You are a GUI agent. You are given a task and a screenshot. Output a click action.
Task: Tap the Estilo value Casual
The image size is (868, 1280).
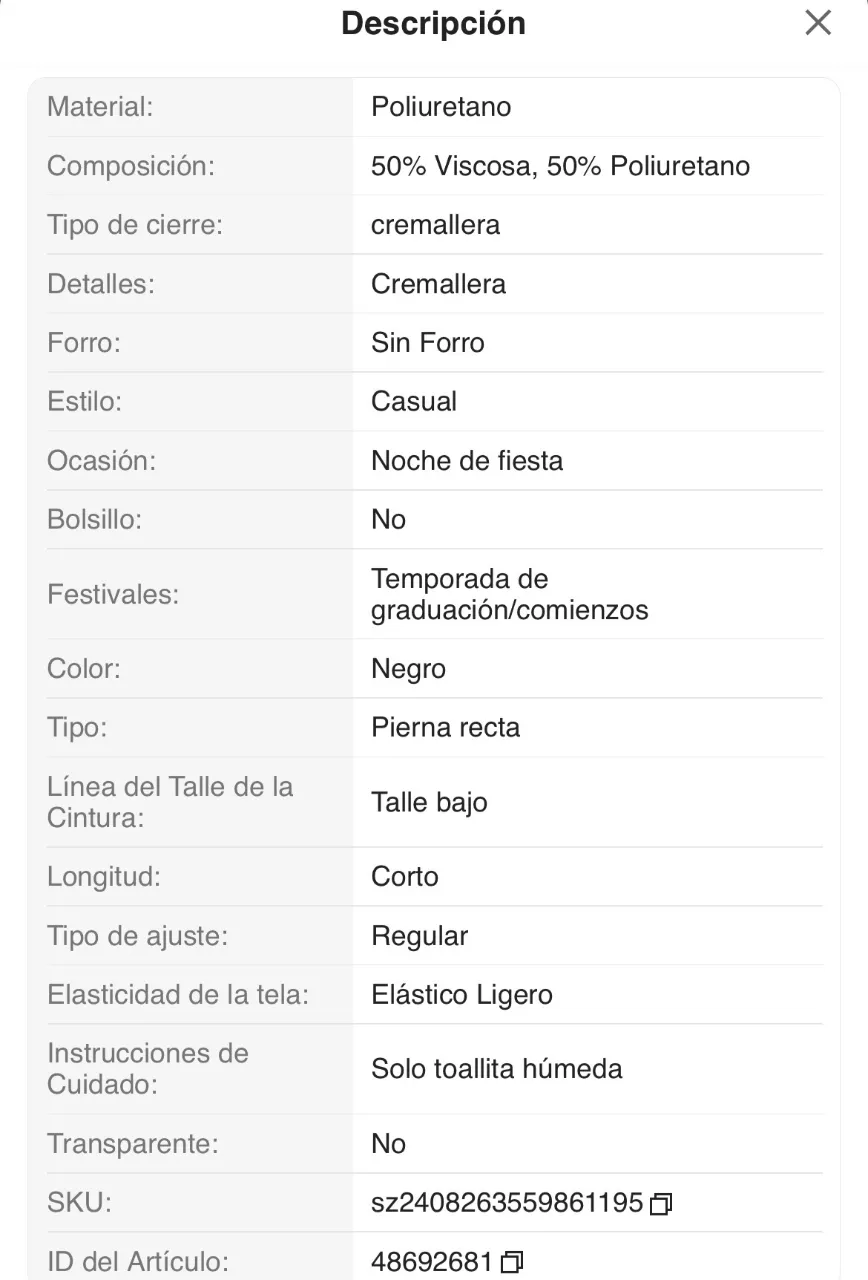coord(414,402)
